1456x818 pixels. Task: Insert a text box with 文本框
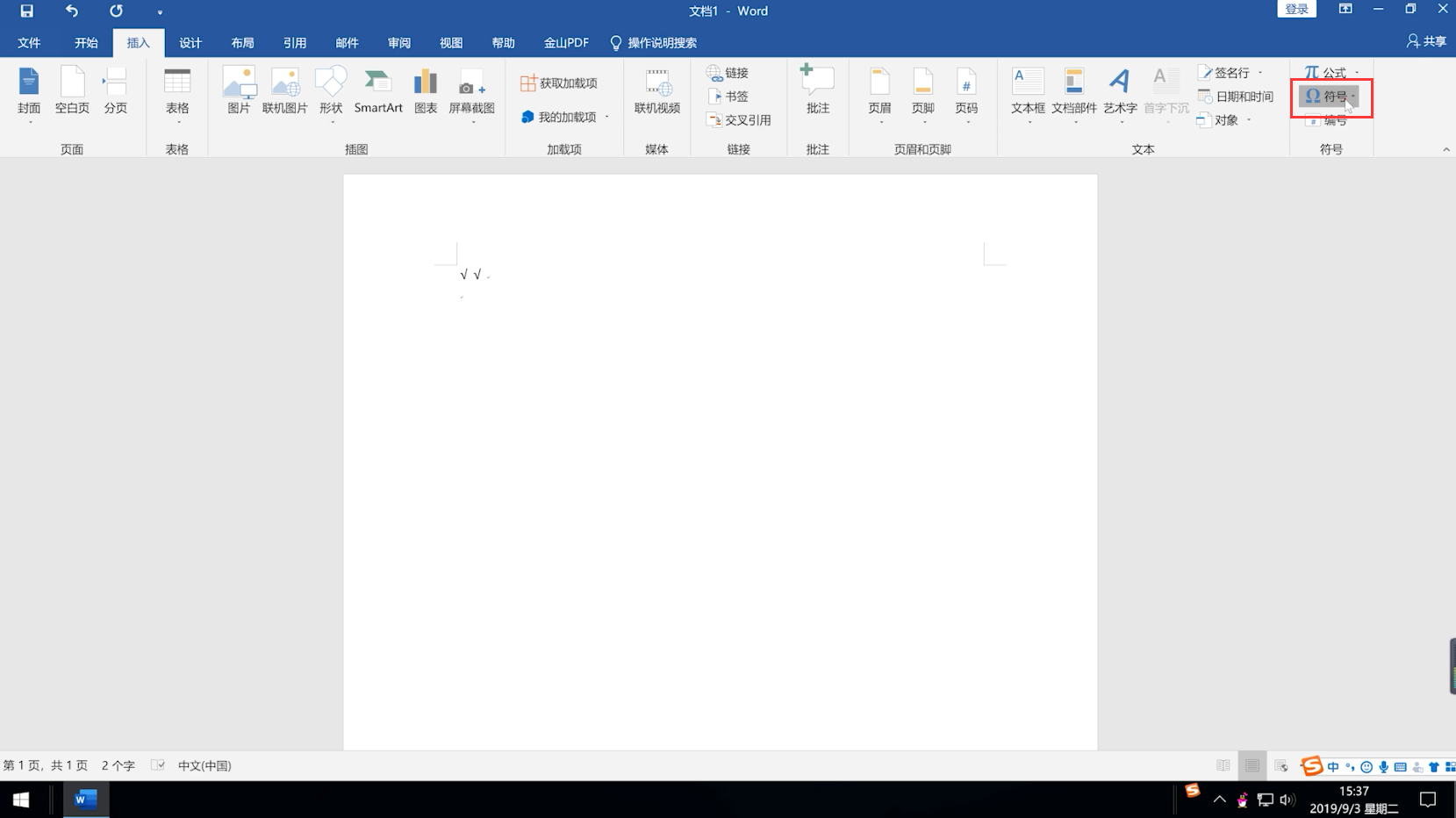click(x=1028, y=93)
